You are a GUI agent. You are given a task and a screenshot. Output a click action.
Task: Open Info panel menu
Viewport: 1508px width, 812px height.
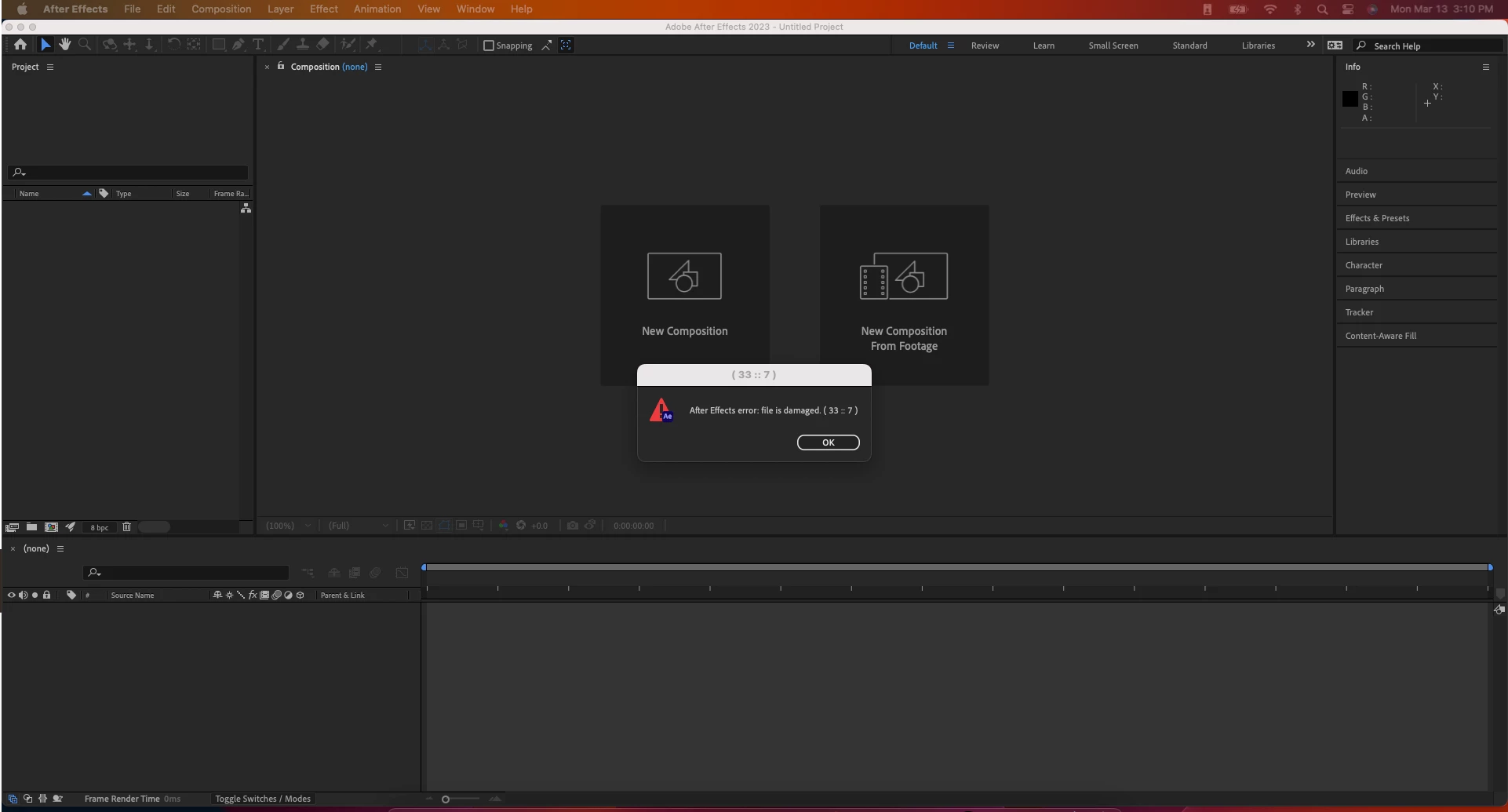[x=1485, y=67]
